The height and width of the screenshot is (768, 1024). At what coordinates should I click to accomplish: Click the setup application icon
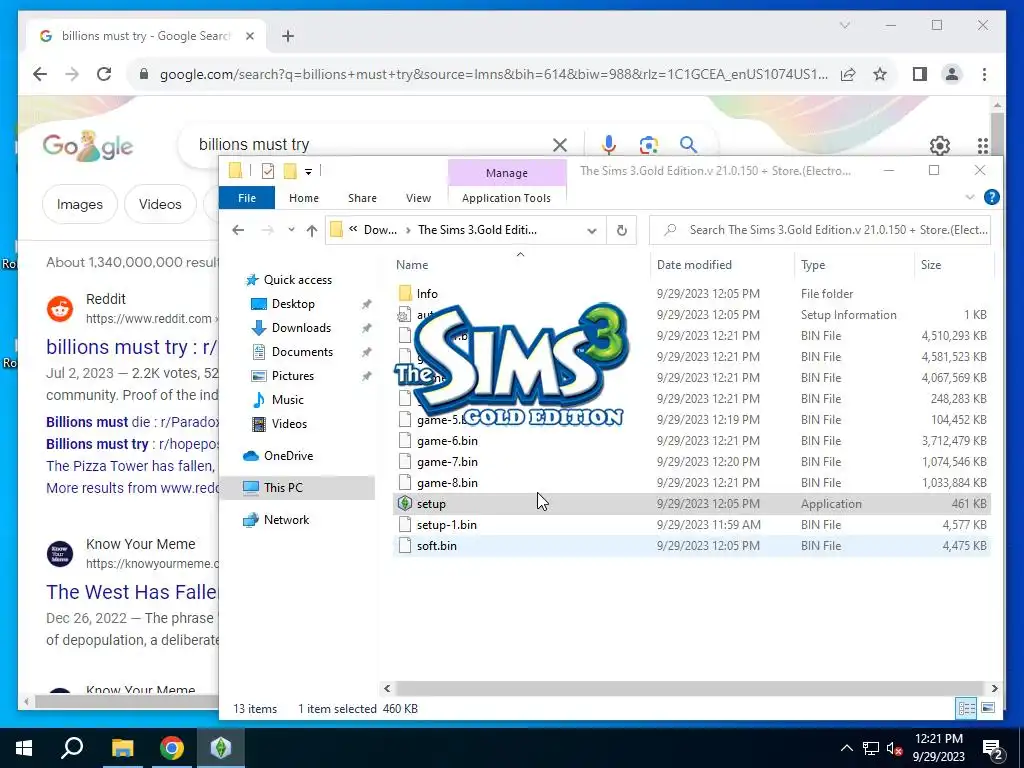click(405, 504)
